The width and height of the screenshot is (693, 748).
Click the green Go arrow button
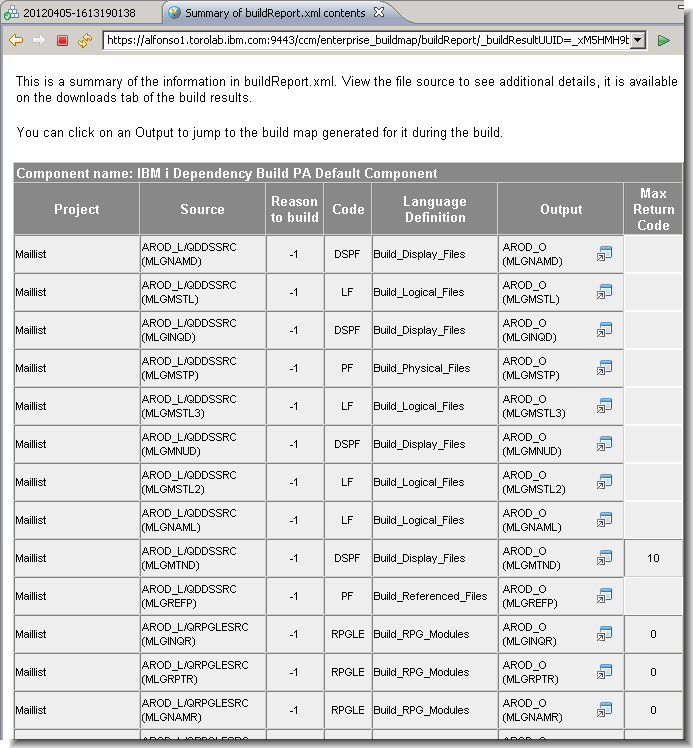(663, 40)
